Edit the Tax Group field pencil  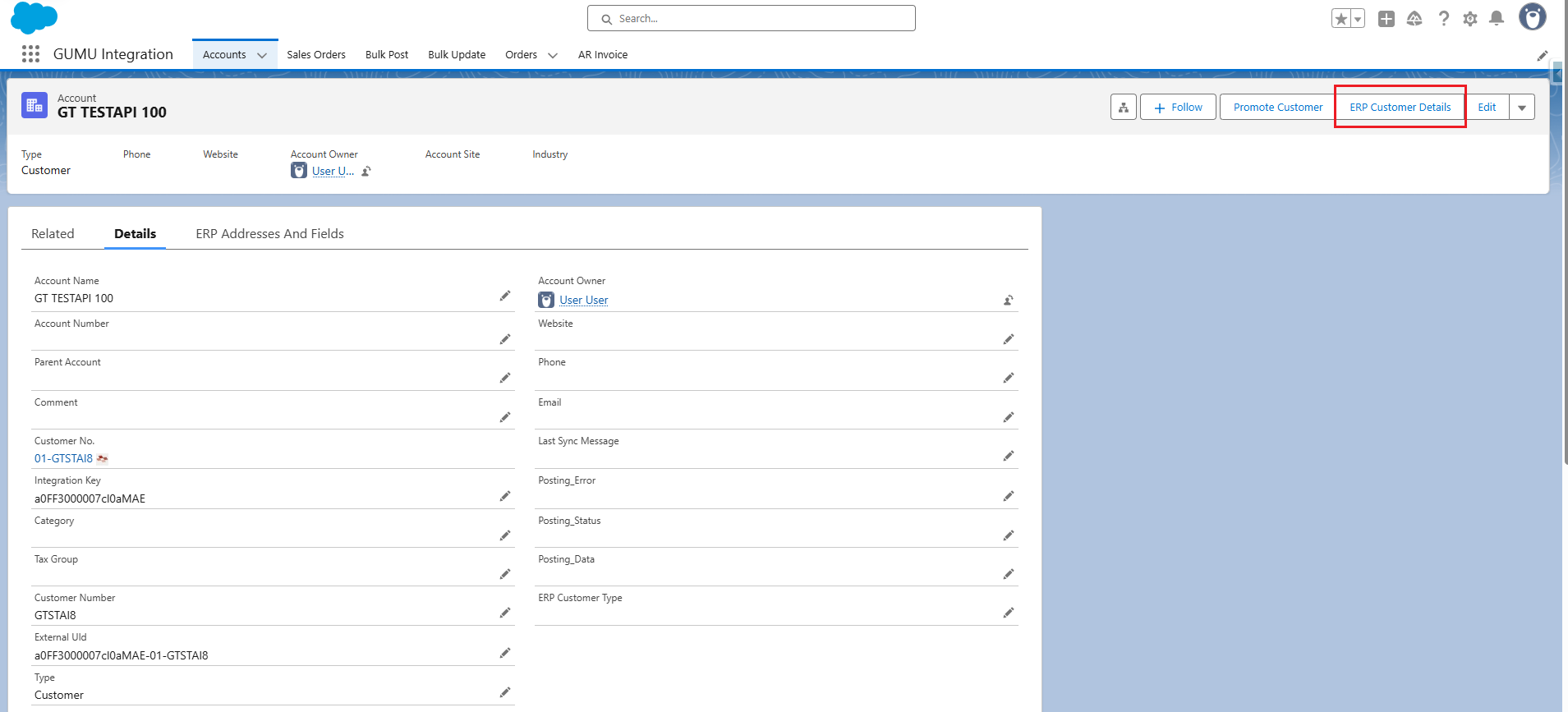505,574
